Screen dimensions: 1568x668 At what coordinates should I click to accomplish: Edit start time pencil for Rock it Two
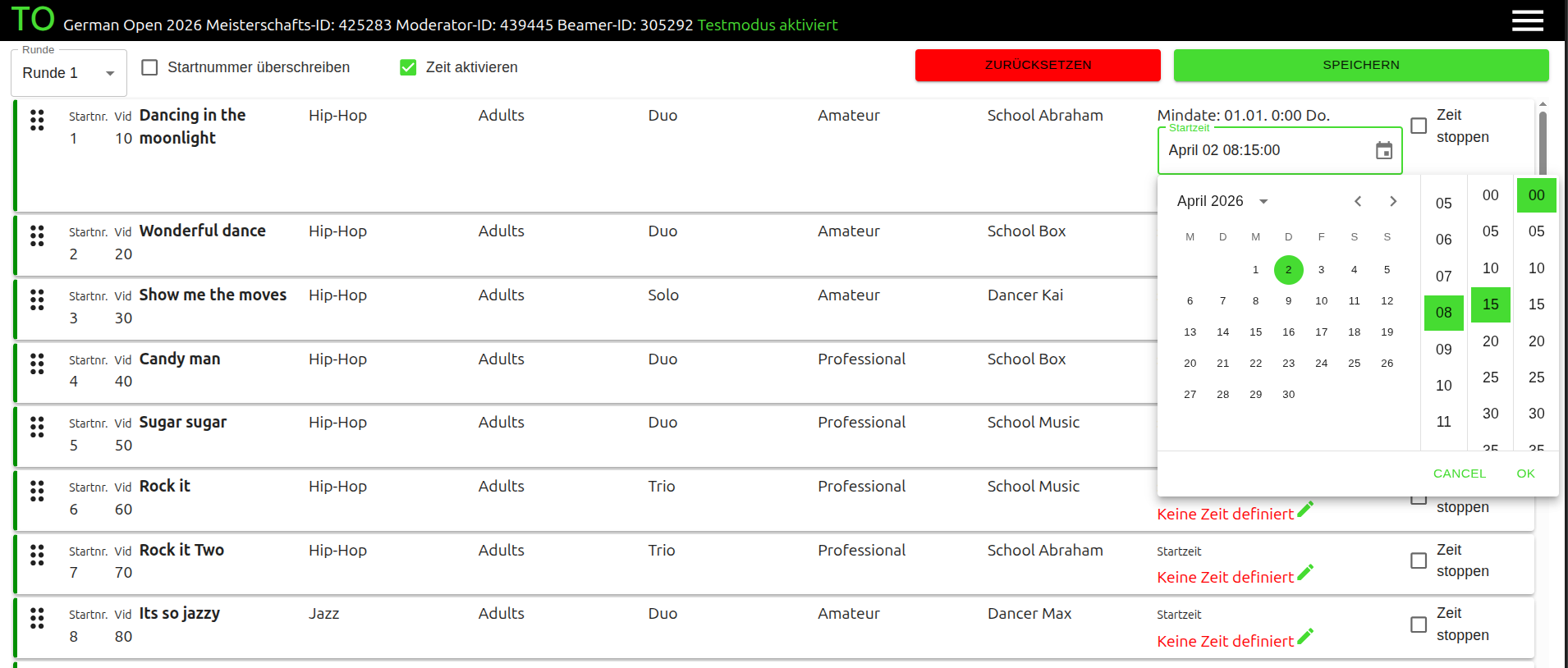(x=1305, y=572)
